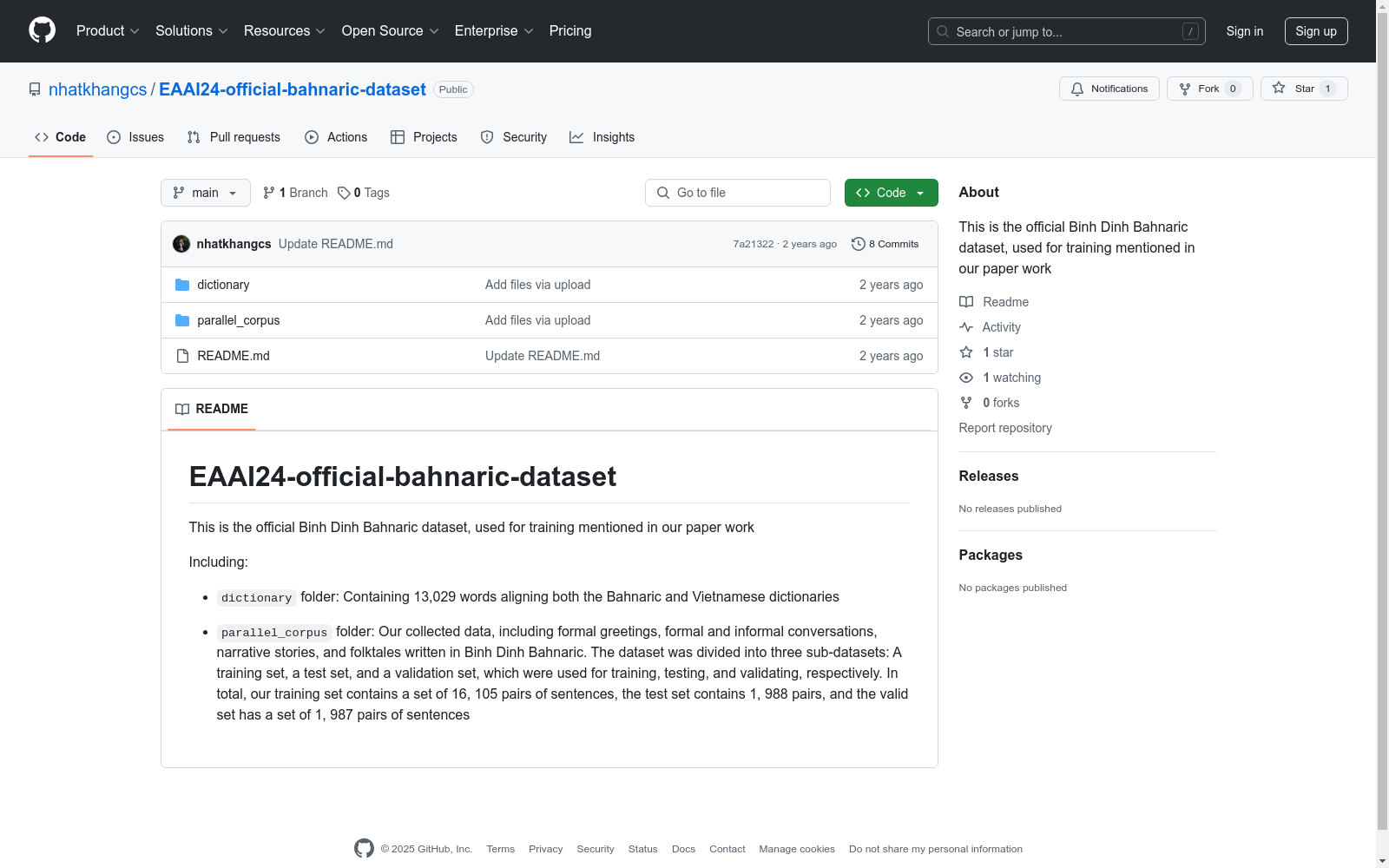Open the Activity link in About sidebar

[991, 327]
